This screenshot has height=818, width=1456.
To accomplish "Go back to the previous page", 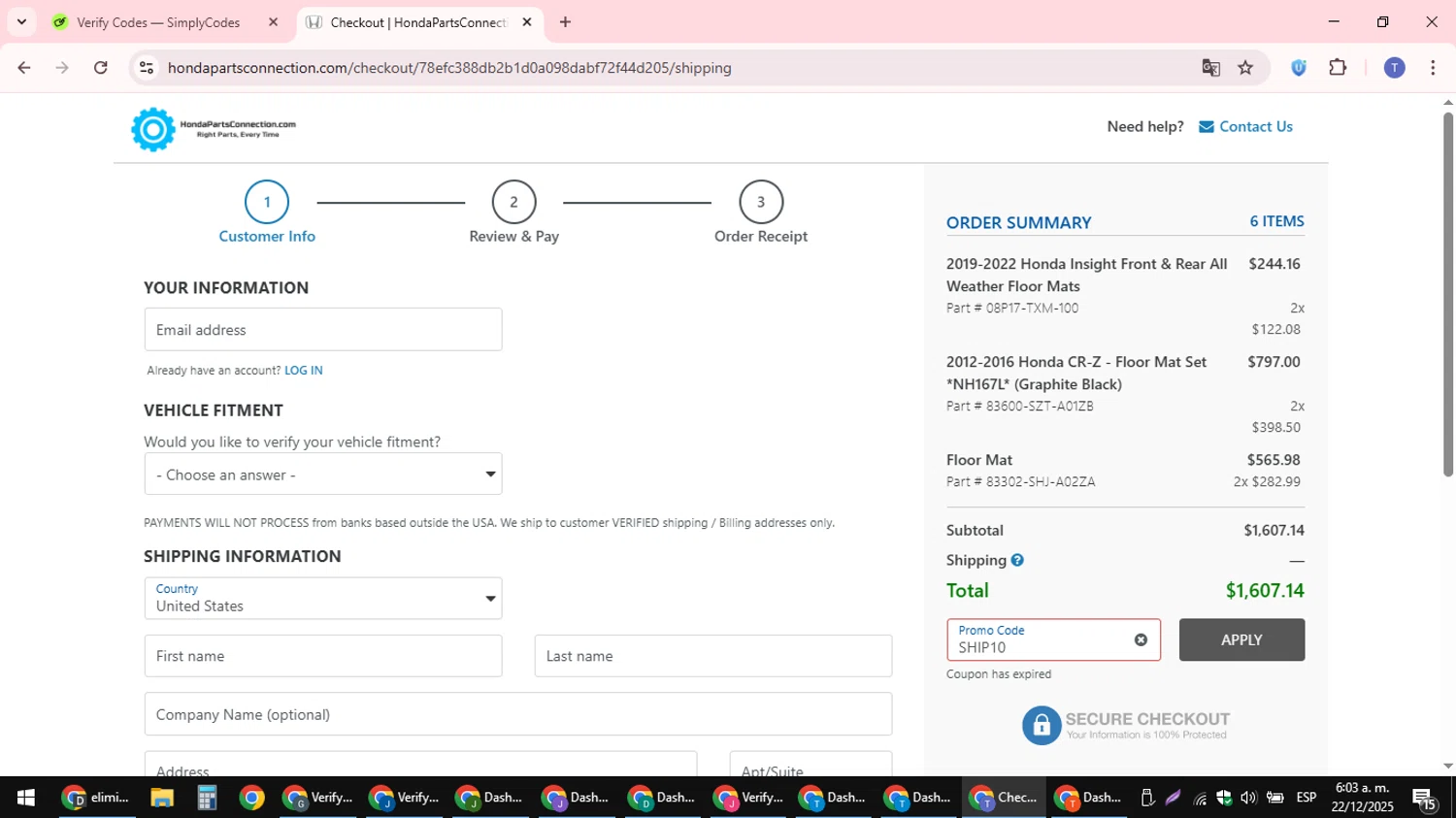I will click(24, 68).
